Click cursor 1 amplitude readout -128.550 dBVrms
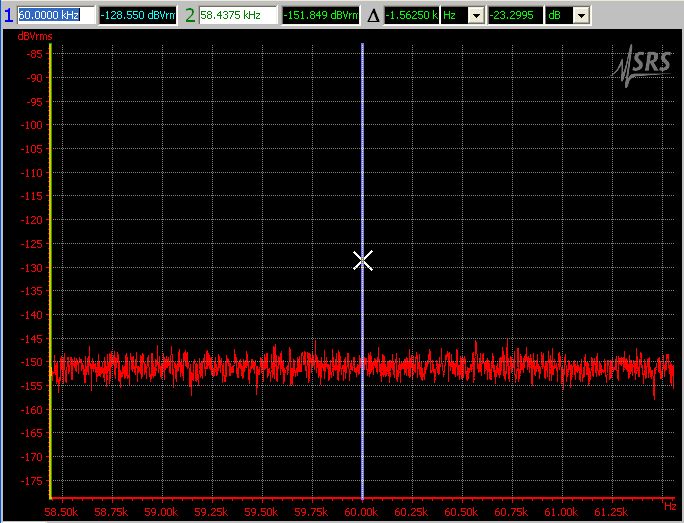The width and height of the screenshot is (684, 523). click(x=138, y=15)
